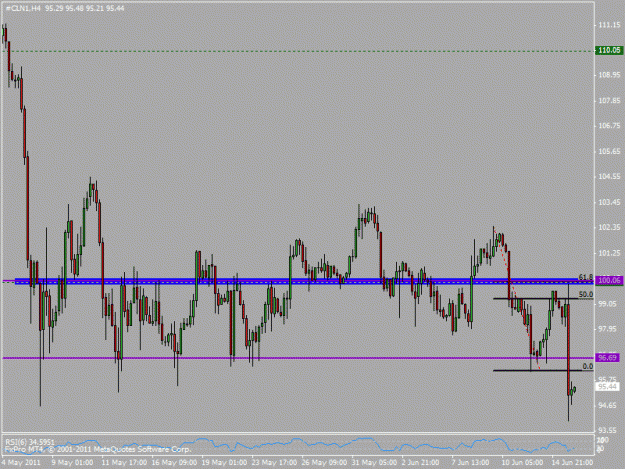
Task: Click the 107.85 price scale value
Action: point(609,100)
